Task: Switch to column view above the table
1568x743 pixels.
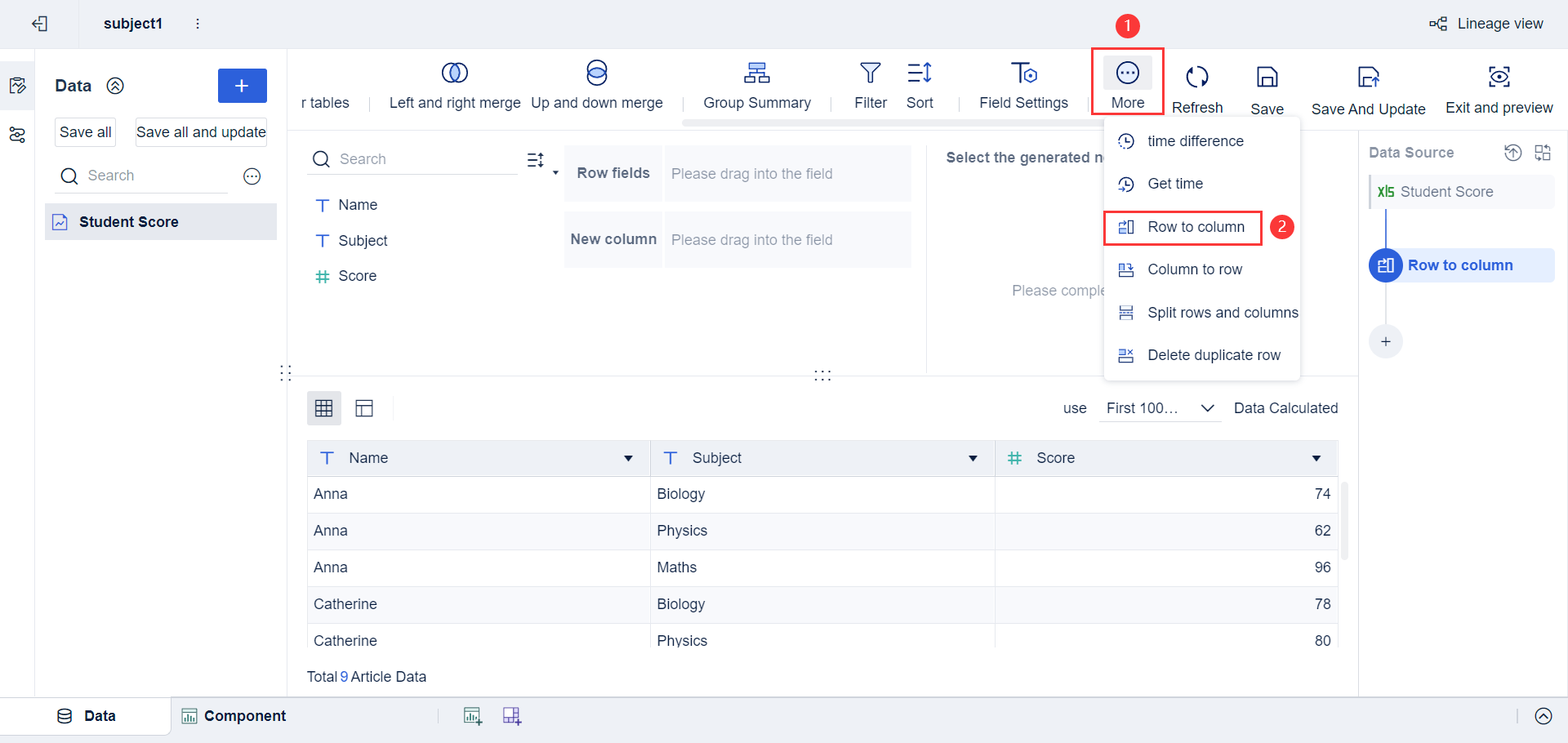Action: (x=364, y=407)
